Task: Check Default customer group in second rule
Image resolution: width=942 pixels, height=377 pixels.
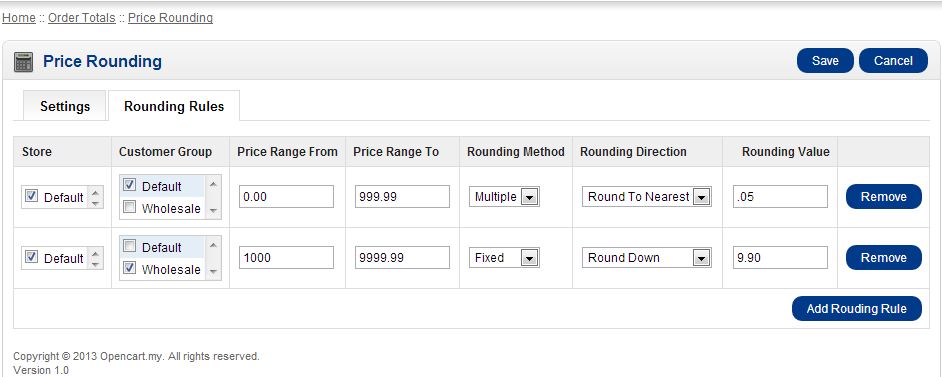Action: (x=129, y=246)
